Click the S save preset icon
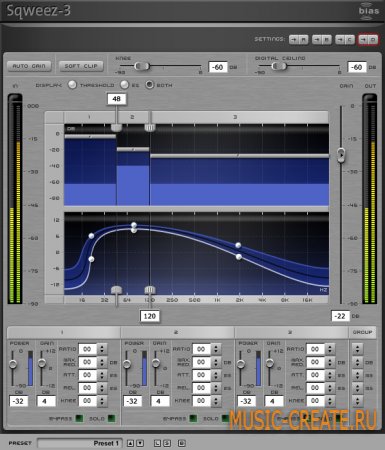The image size is (385, 450). [x=167, y=443]
